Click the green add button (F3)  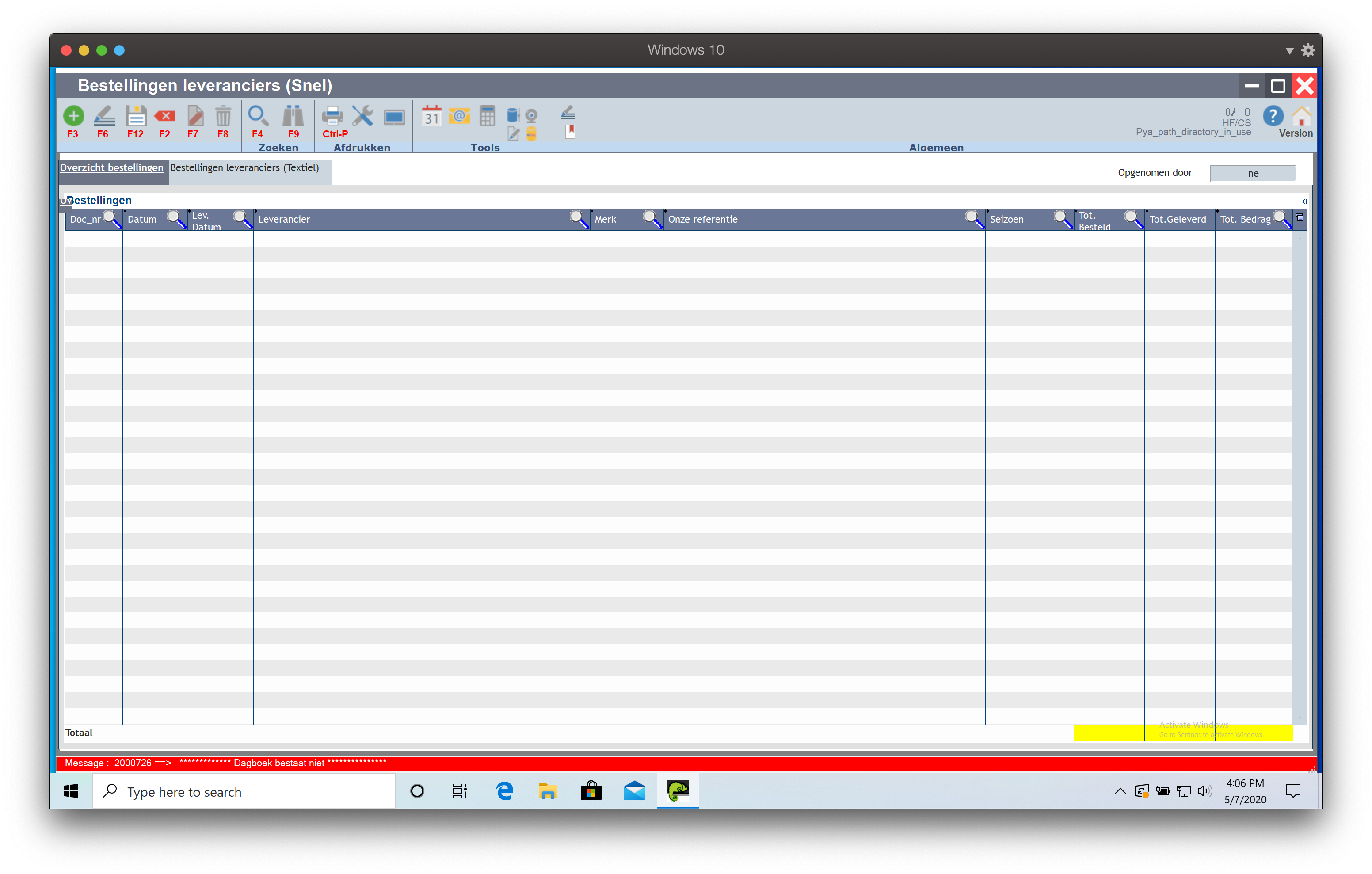click(x=73, y=116)
